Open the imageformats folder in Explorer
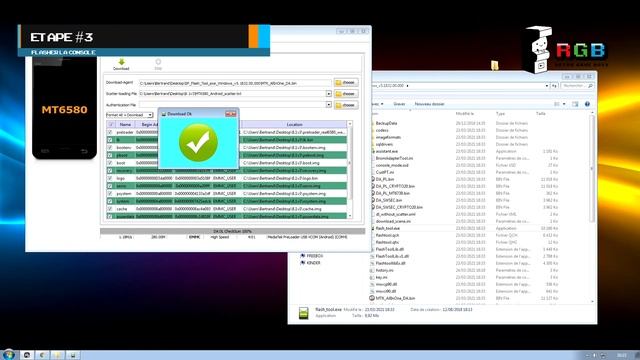This screenshot has width=640, height=360. tap(388, 137)
